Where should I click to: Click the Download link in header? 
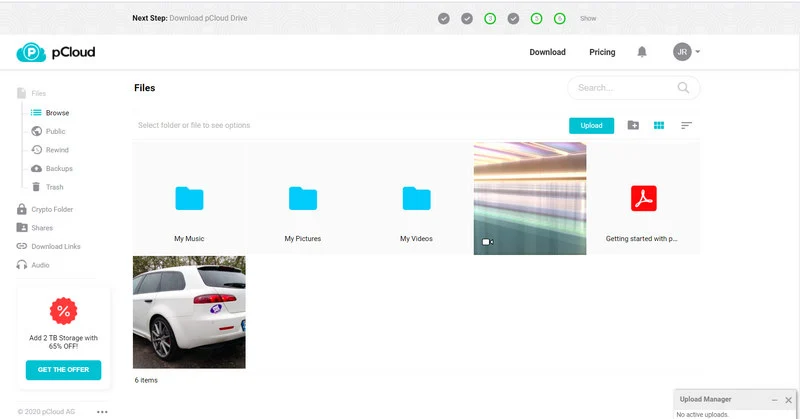pos(547,52)
